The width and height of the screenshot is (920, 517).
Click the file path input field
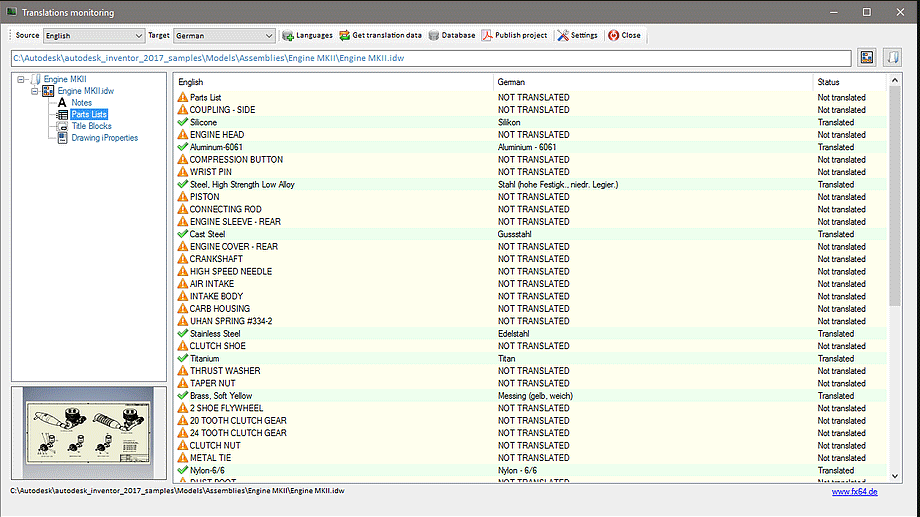(x=431, y=58)
